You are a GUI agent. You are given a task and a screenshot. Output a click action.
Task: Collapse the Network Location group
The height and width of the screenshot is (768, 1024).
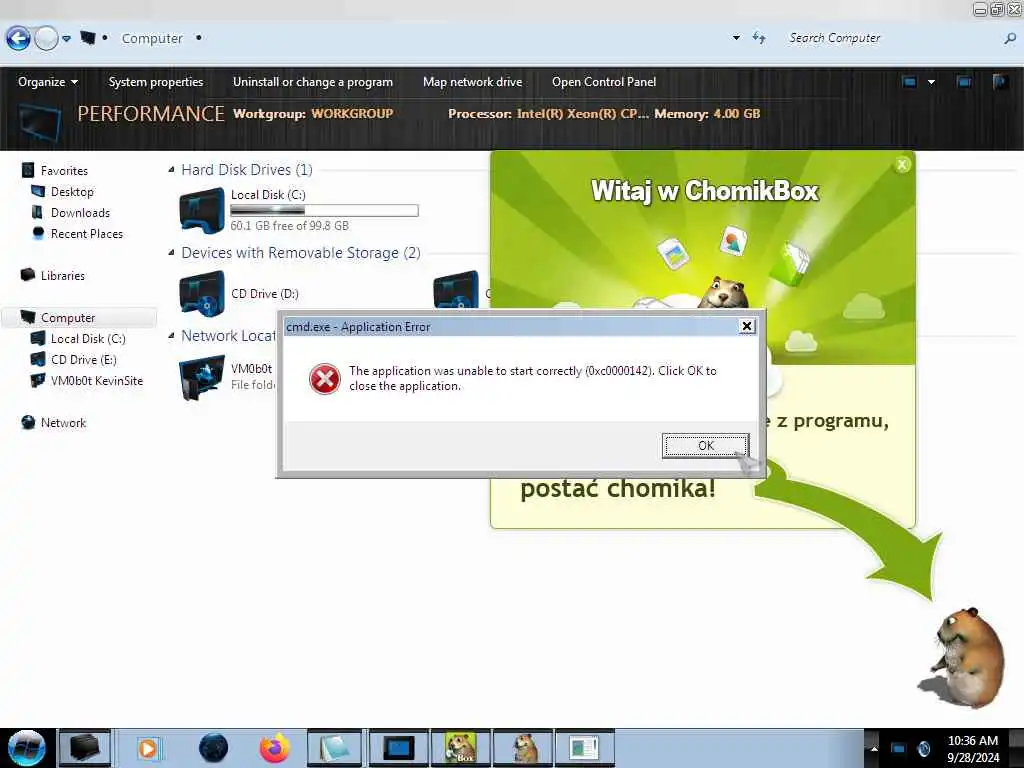tap(171, 336)
